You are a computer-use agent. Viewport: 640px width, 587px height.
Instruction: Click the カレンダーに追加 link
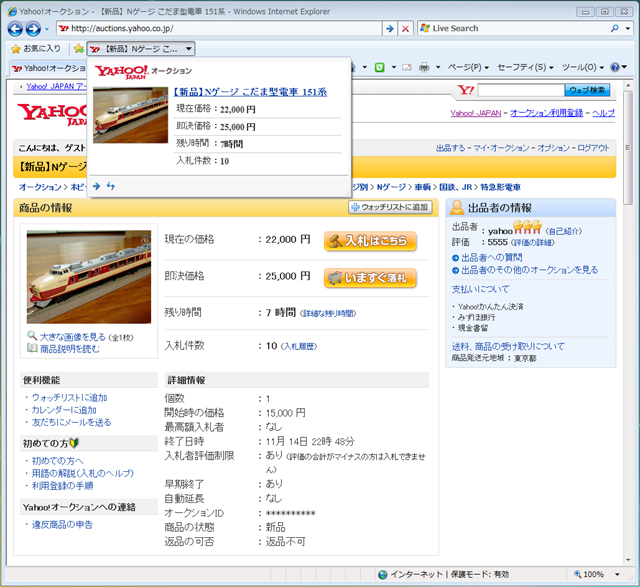coord(64,410)
